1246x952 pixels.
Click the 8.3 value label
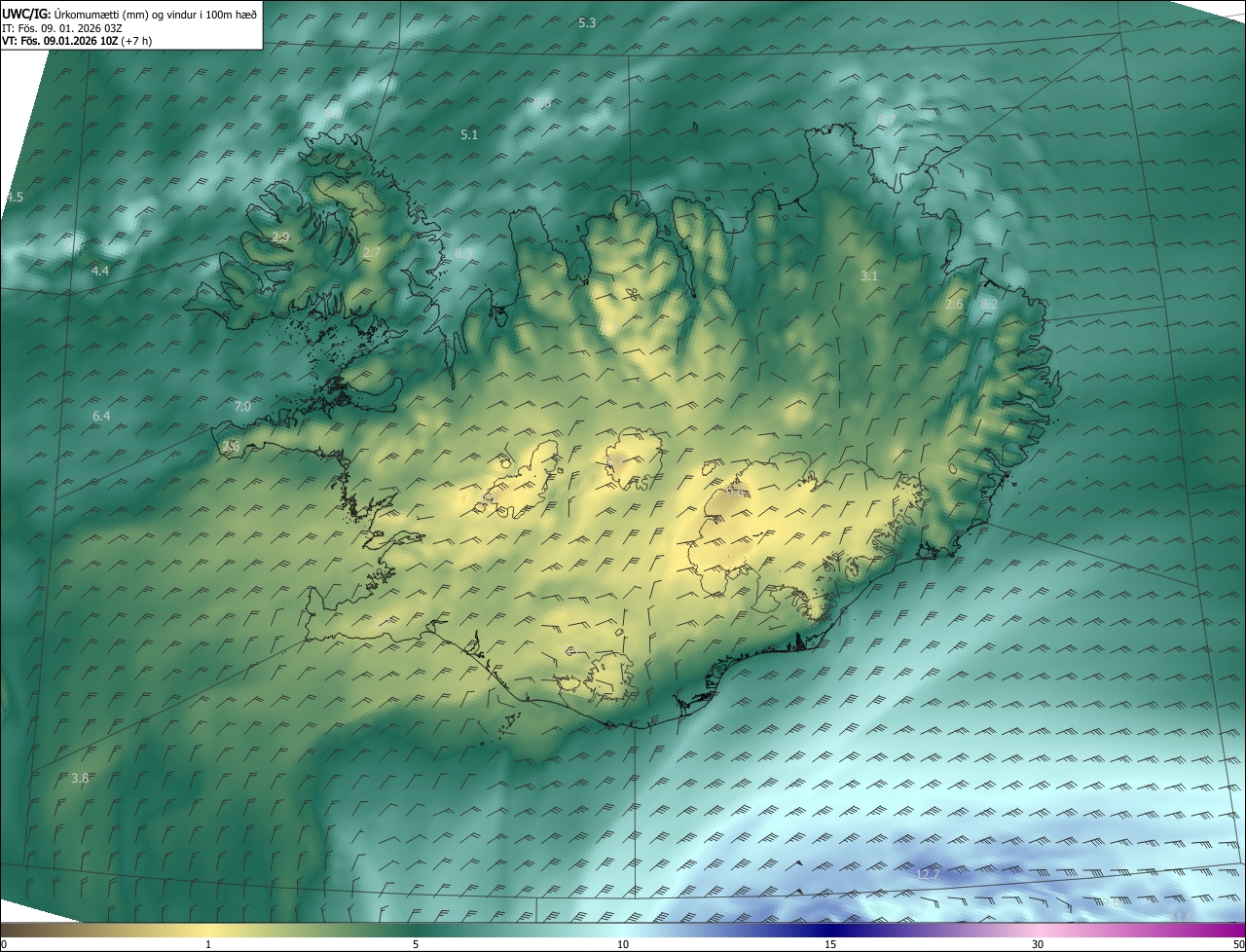coord(463,253)
